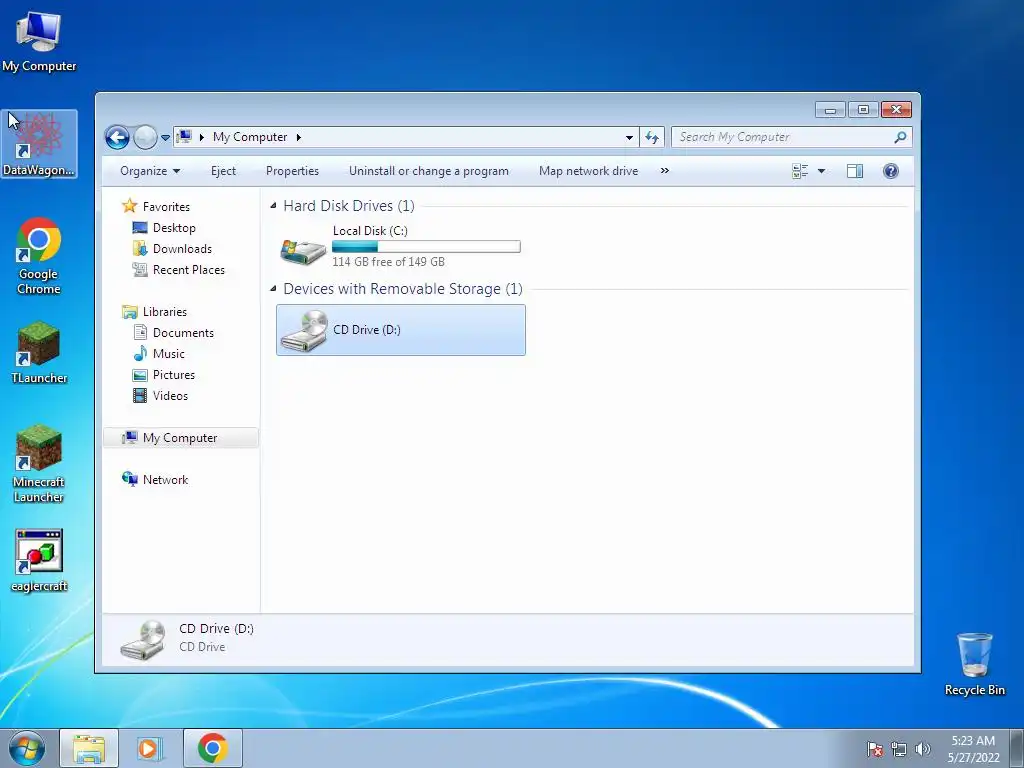The height and width of the screenshot is (768, 1024).
Task: Click the network tray icon
Action: 899,749
